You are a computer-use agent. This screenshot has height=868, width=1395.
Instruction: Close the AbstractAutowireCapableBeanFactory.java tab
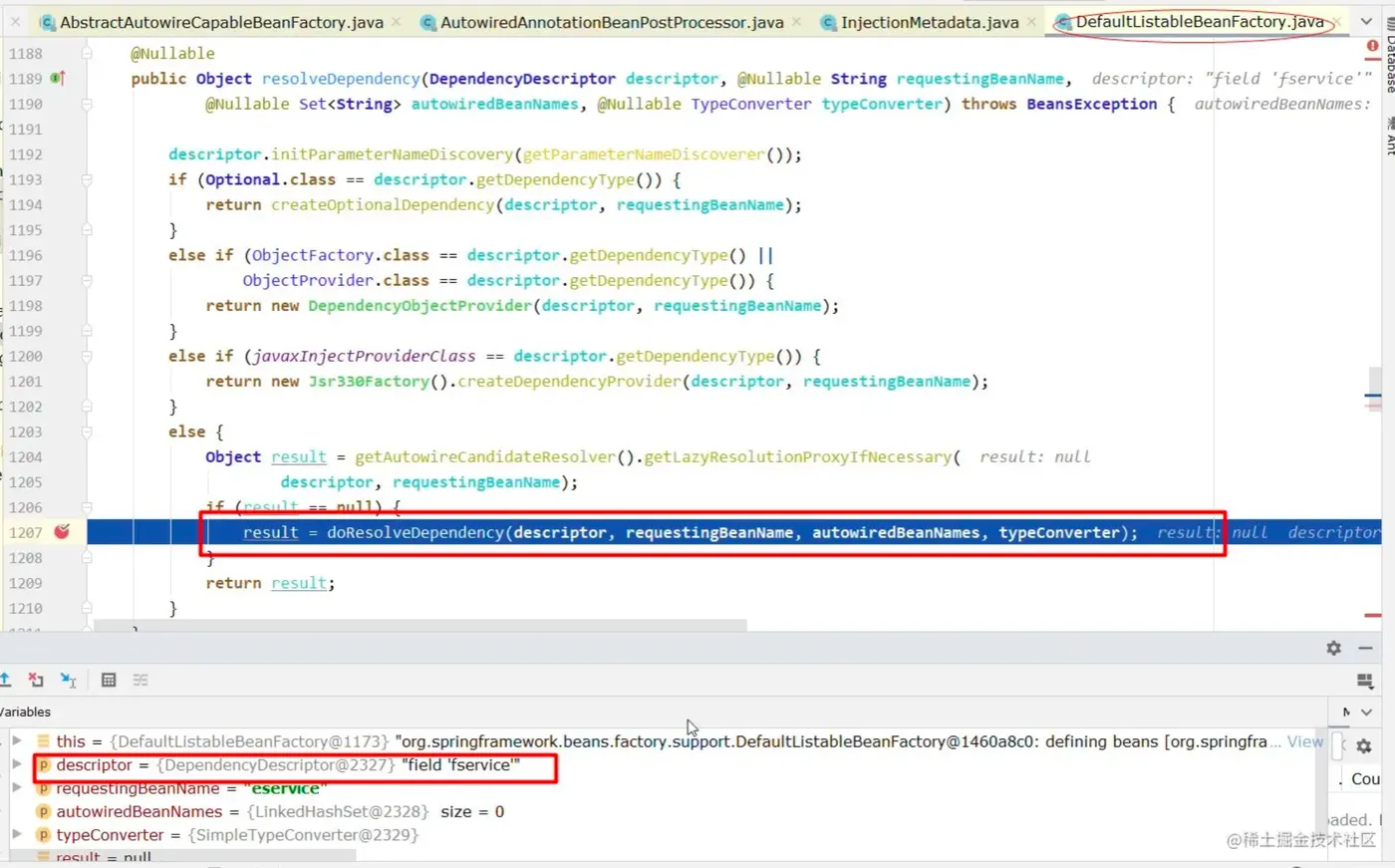(x=397, y=21)
